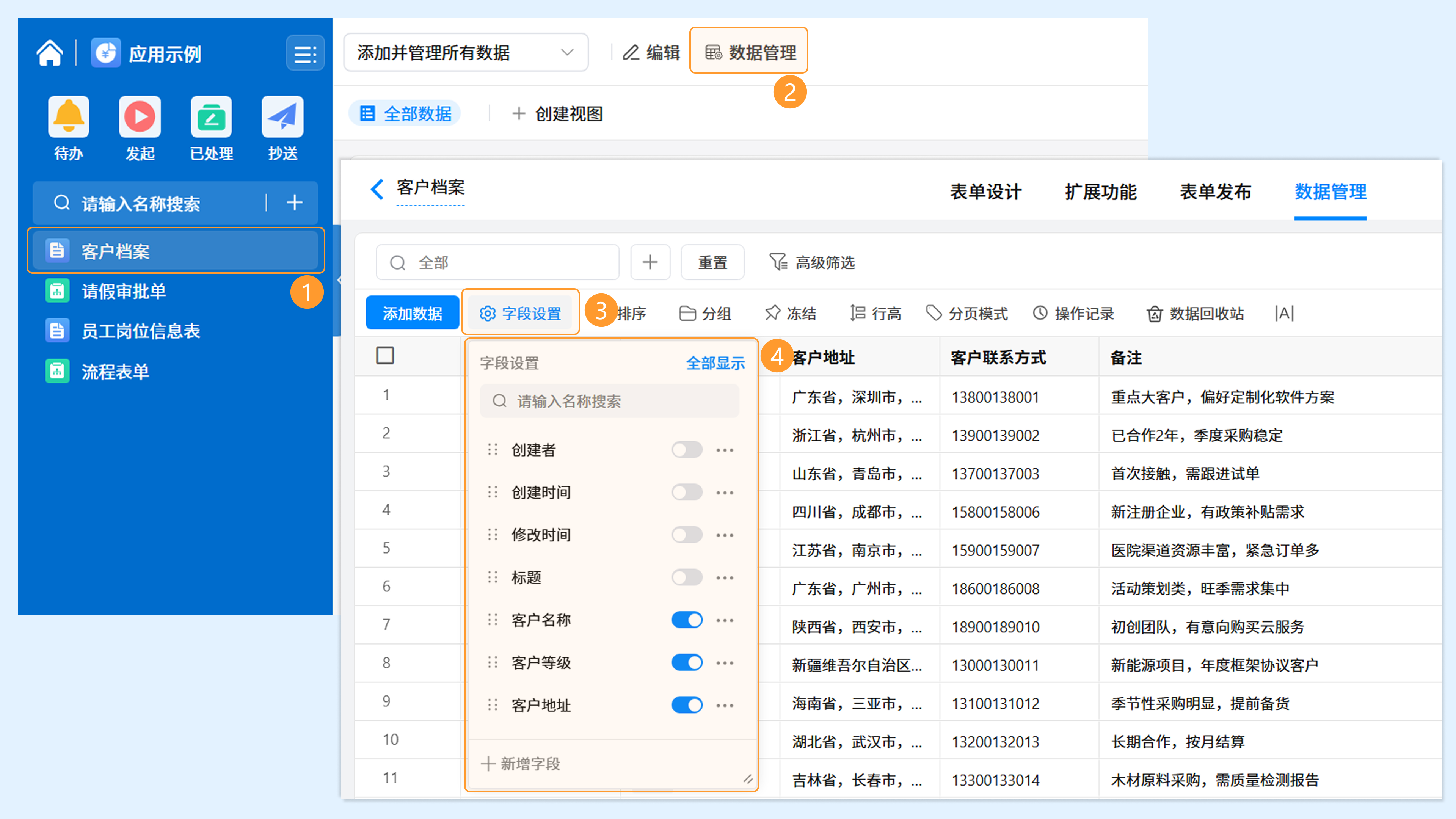This screenshot has height=819, width=1456.
Task: Open 发起 play icon
Action: (x=140, y=117)
